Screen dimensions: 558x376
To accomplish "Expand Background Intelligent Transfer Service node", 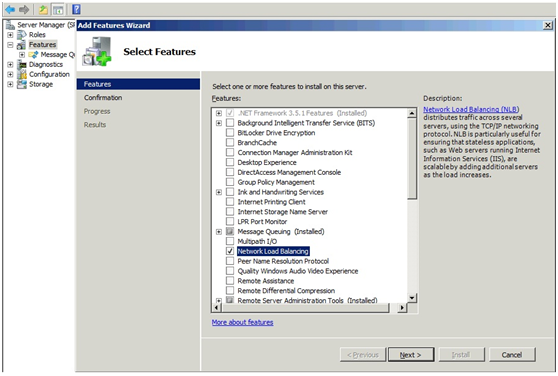I will click(x=219, y=123).
